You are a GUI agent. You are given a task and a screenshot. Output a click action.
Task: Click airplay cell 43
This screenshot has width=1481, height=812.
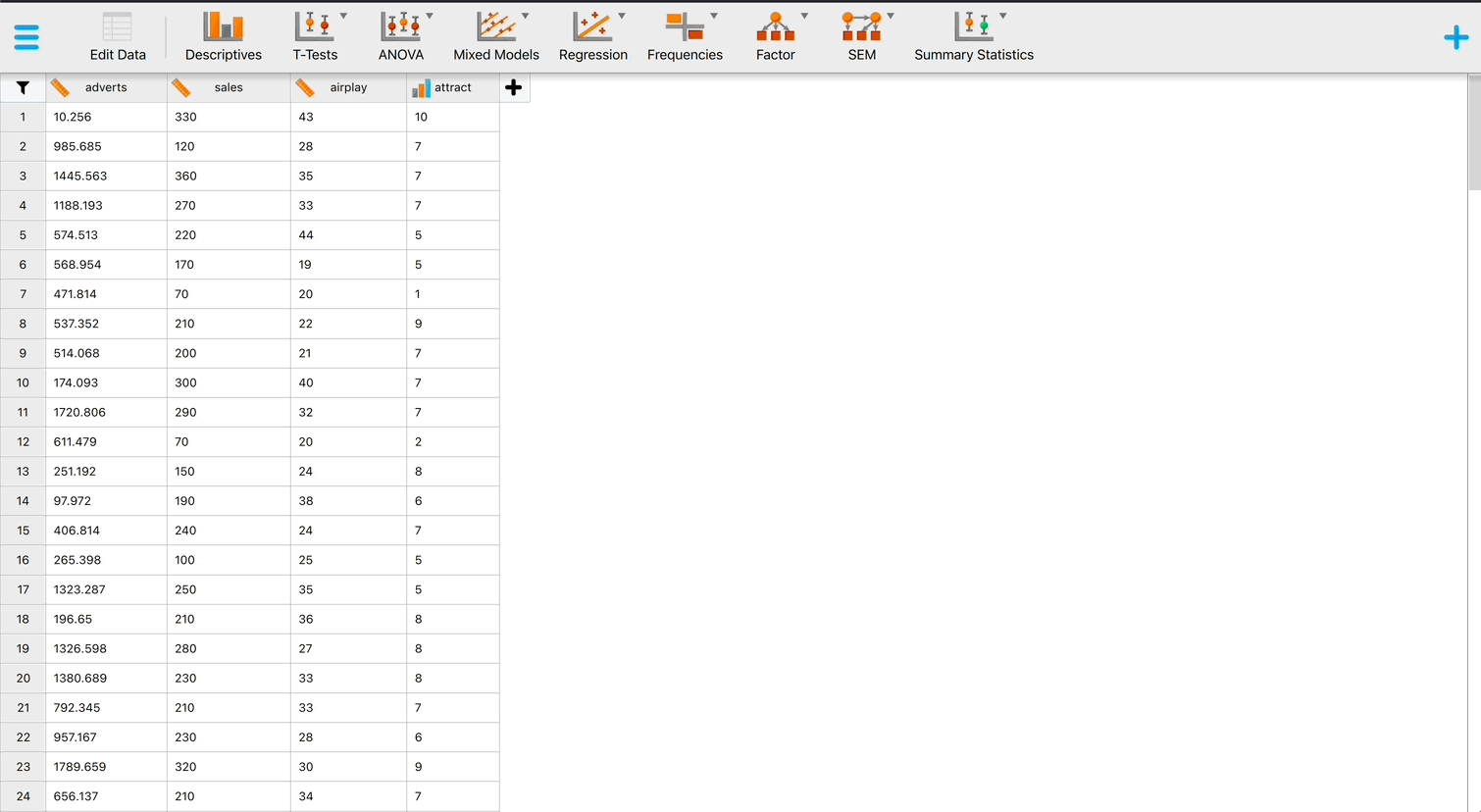(x=348, y=117)
